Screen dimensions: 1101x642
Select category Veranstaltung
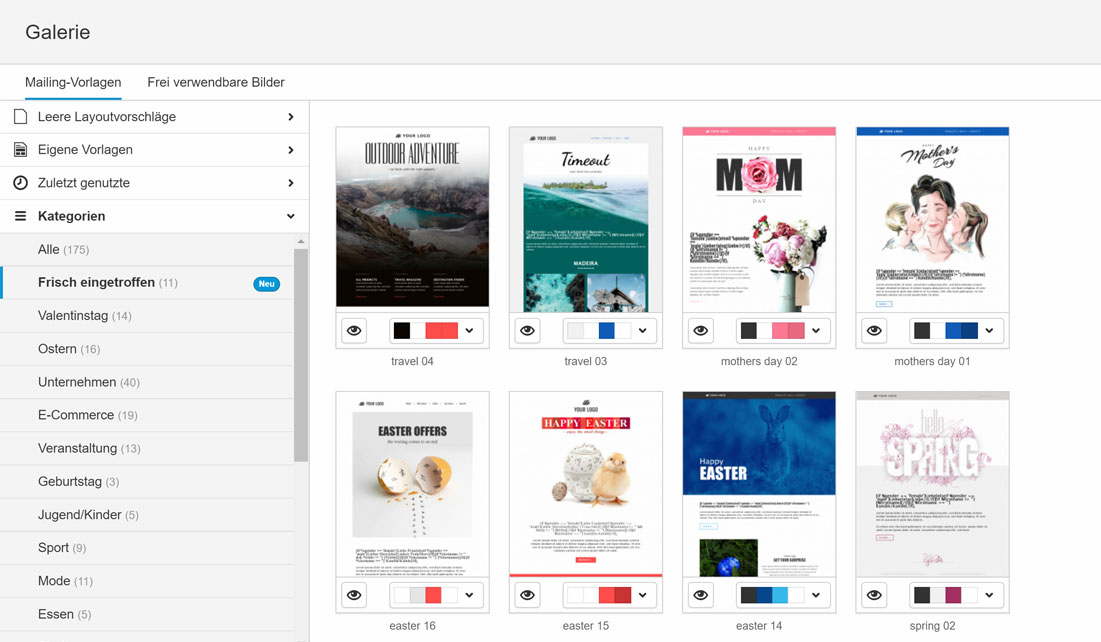pyautogui.click(x=147, y=448)
